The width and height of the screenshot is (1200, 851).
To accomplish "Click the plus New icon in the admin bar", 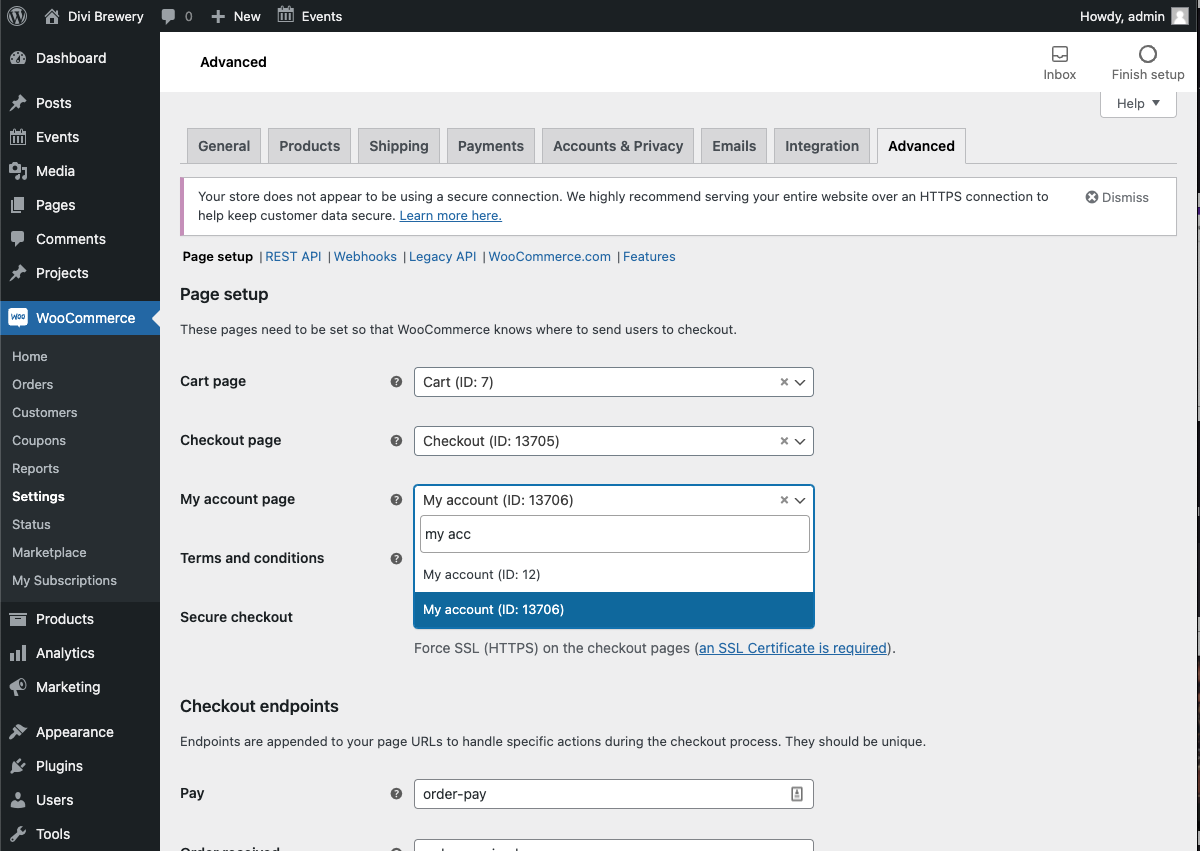I will coord(218,16).
